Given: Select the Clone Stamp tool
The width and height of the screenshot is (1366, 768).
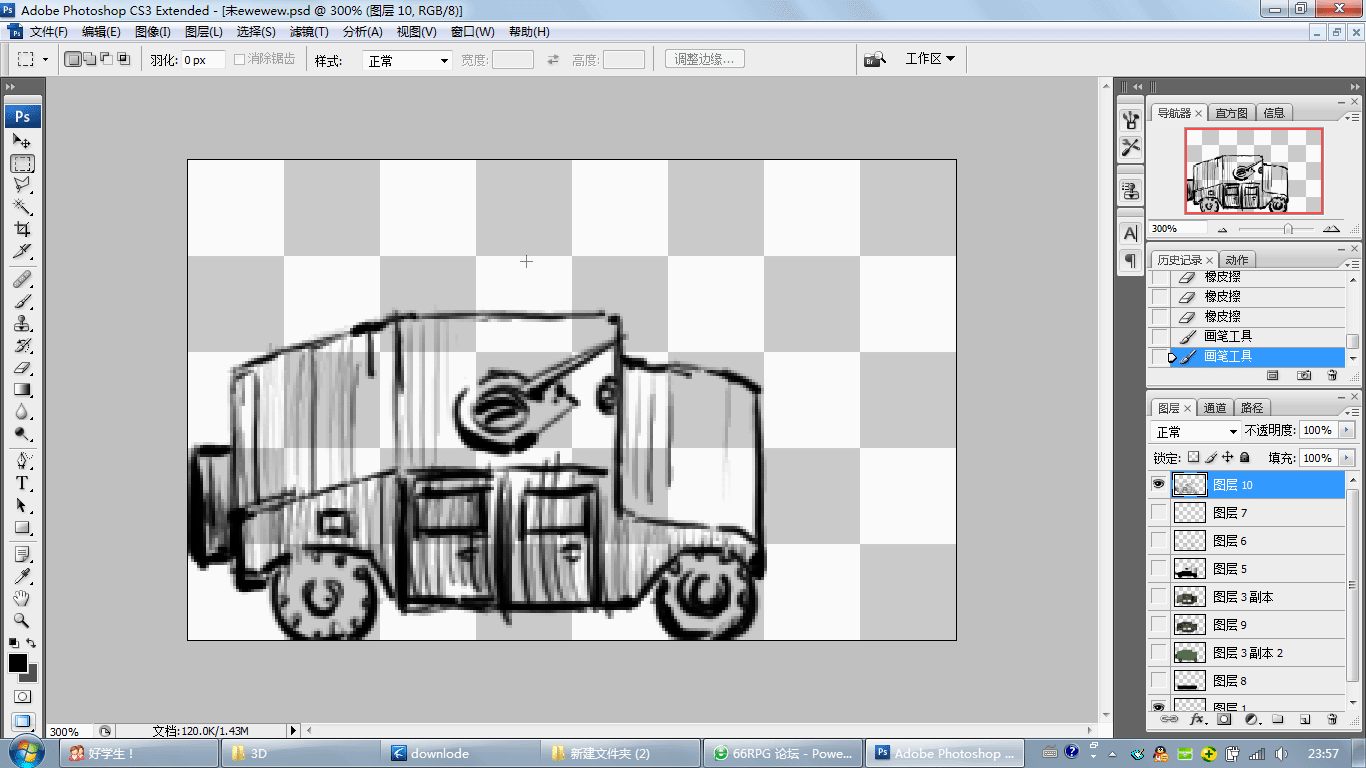Looking at the screenshot, I should (22, 323).
